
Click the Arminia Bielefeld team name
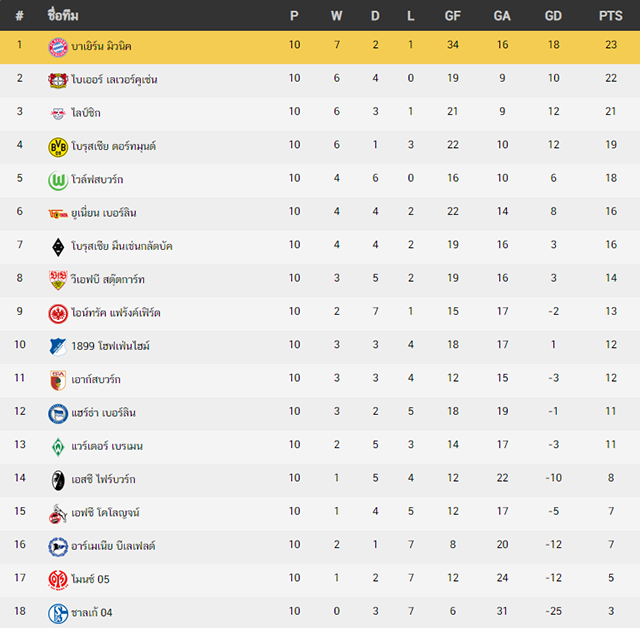(113, 546)
